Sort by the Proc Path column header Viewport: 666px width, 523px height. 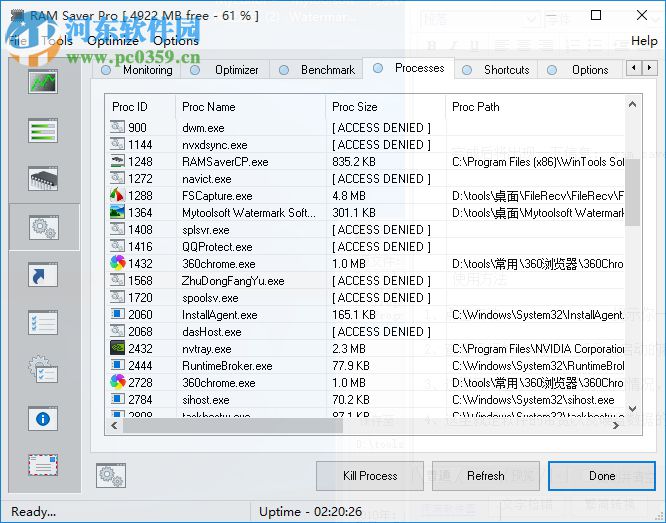(x=535, y=107)
